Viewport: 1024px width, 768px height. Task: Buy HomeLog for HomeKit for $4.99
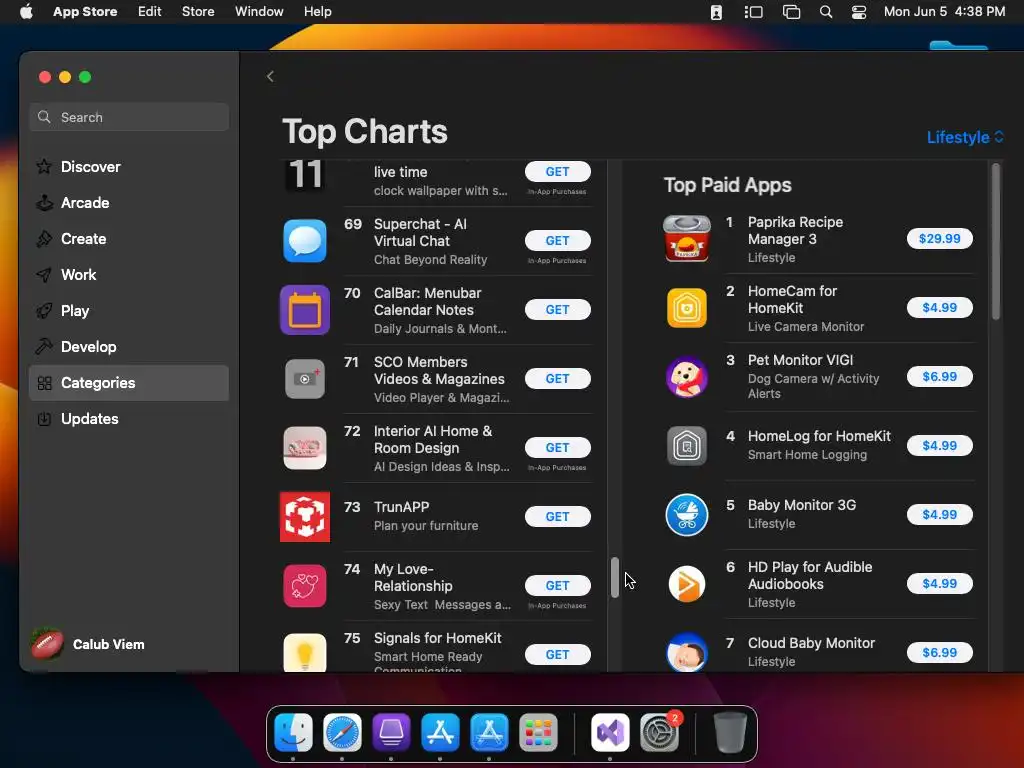939,445
